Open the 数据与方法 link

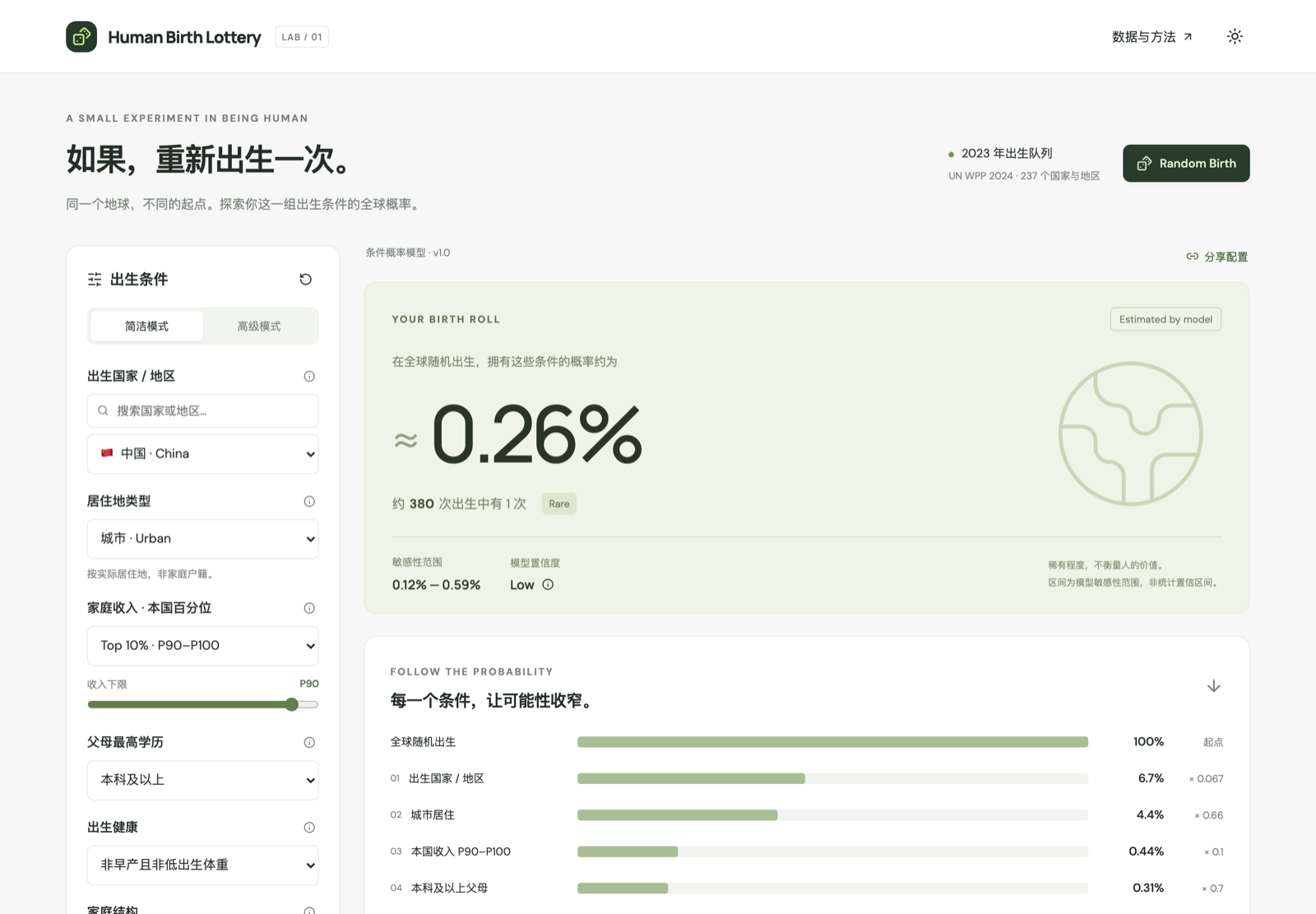(1152, 37)
